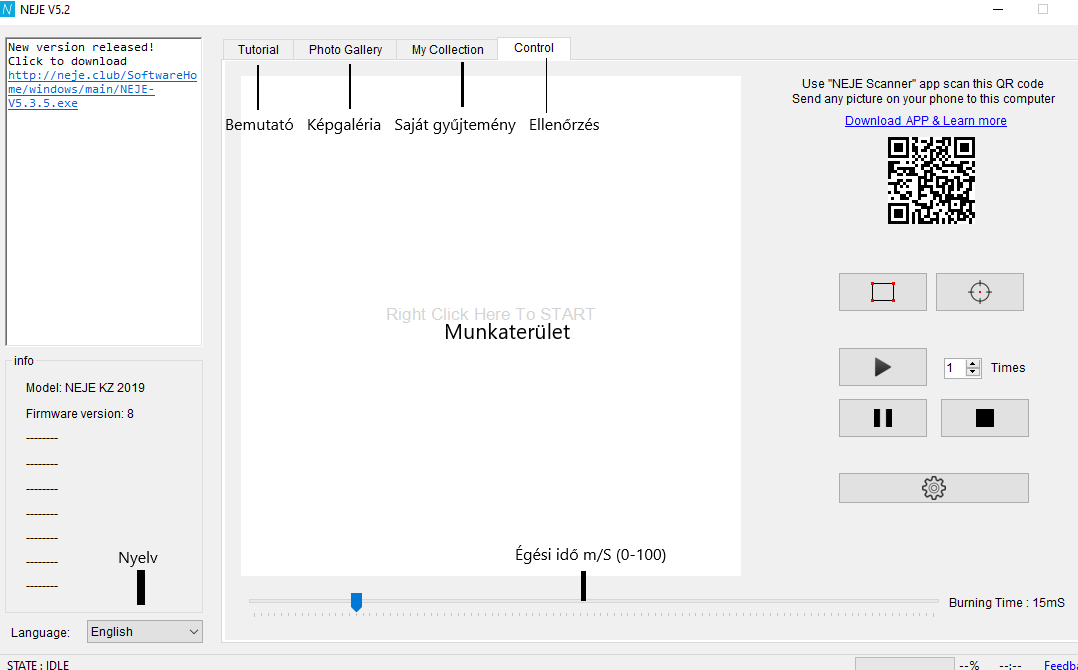Screen dimensions: 1078x670
Task: Click the Download APP & Learn more link
Action: click(925, 121)
